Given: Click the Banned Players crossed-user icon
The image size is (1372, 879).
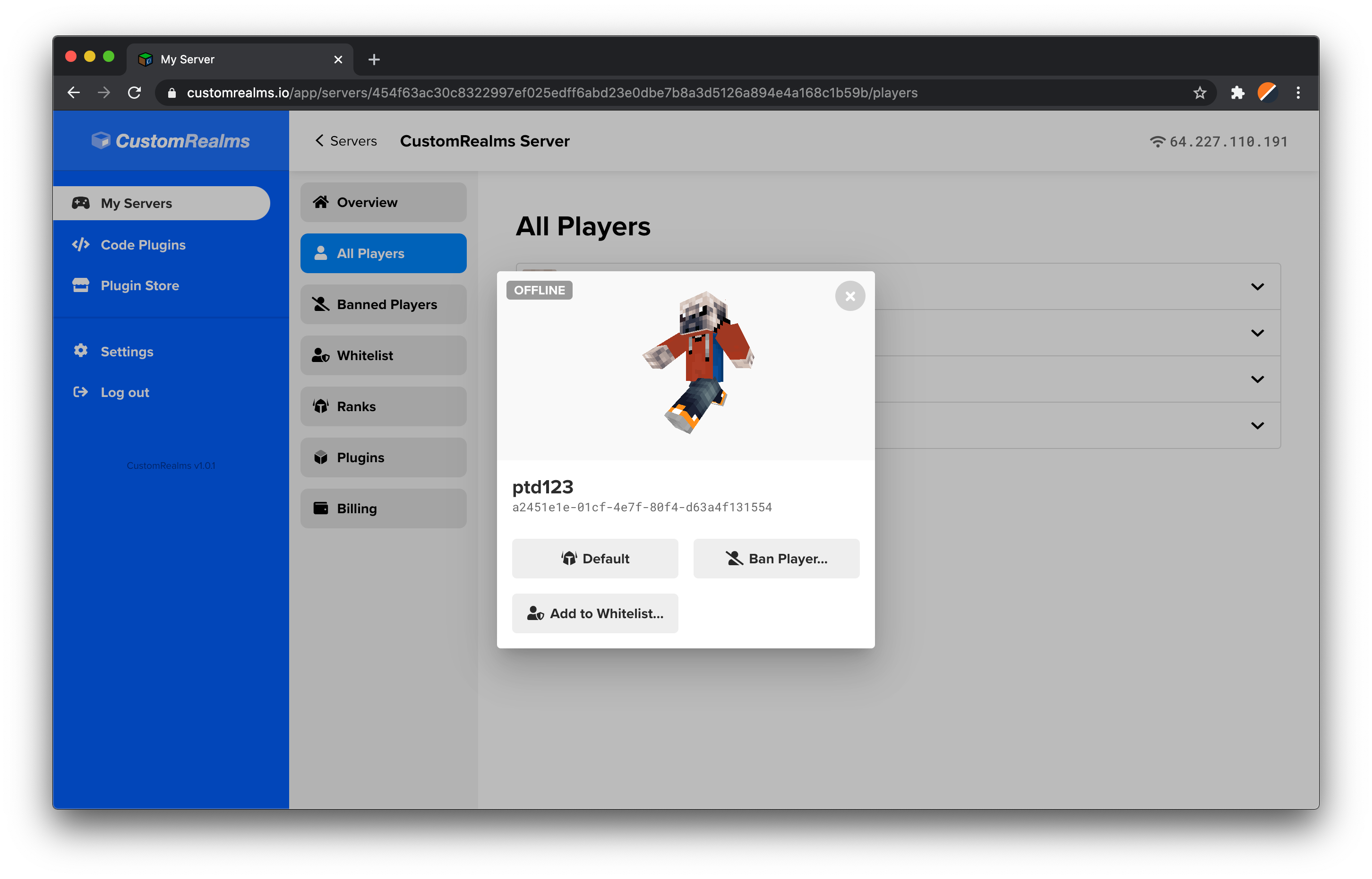Looking at the screenshot, I should pyautogui.click(x=321, y=304).
